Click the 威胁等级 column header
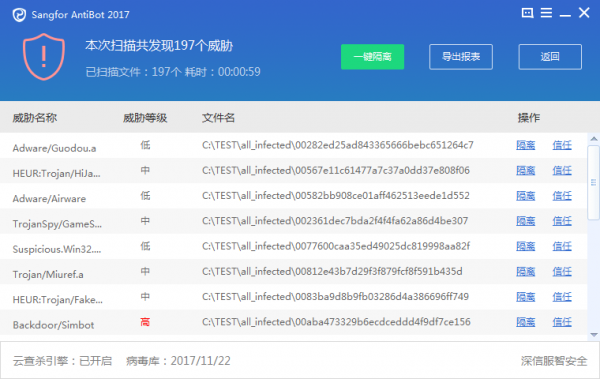 145,118
